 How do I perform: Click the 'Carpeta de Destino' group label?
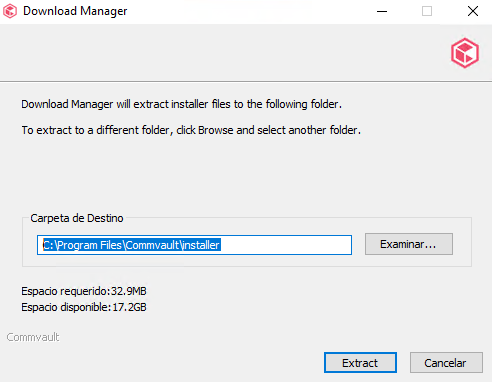tap(77, 218)
